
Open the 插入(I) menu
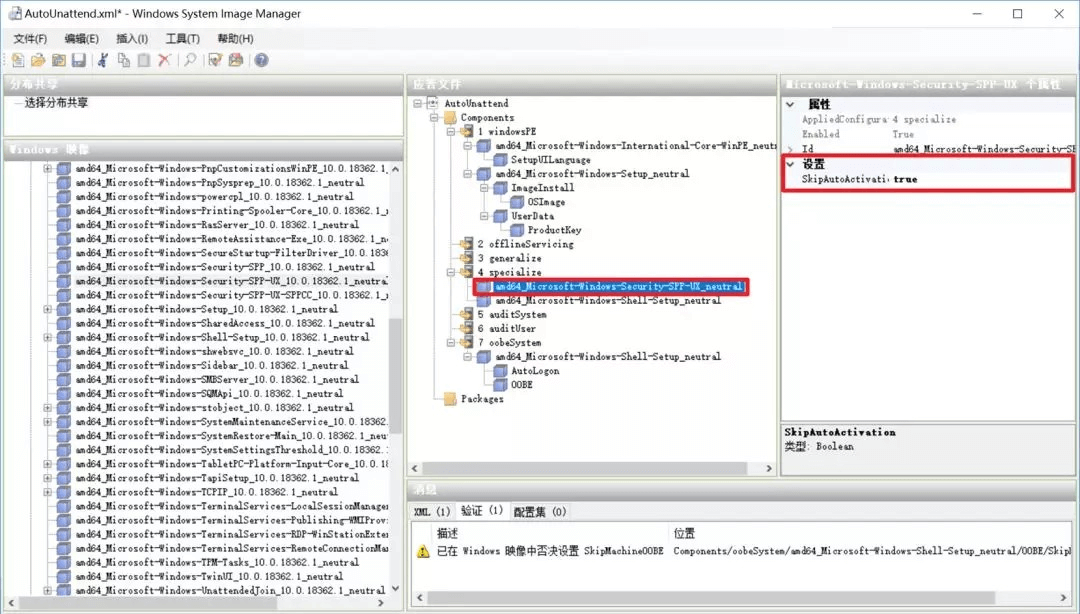(x=132, y=39)
